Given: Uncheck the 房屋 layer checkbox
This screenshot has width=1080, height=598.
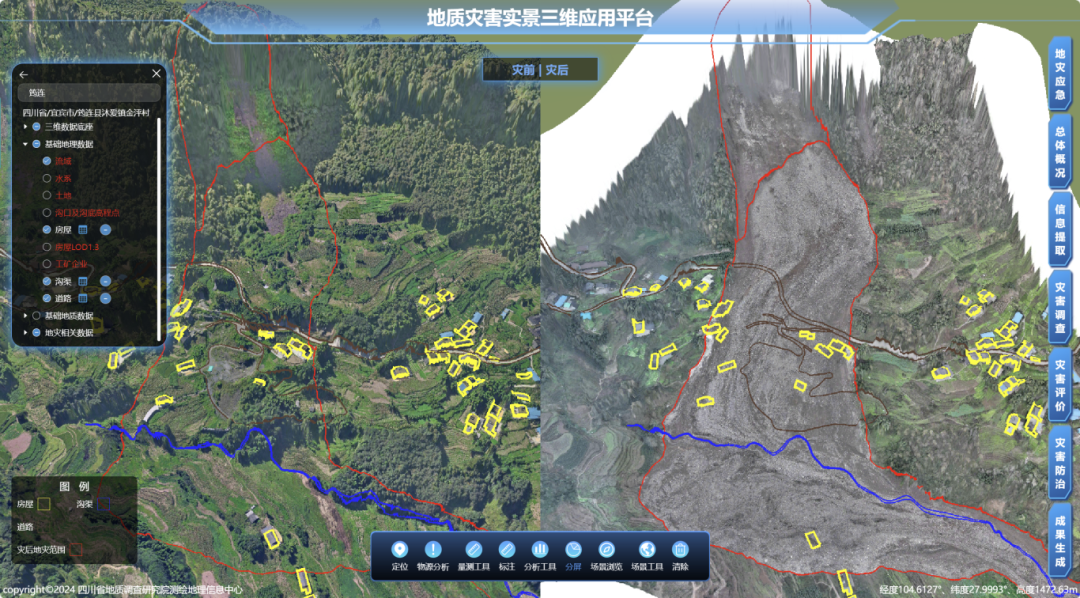Looking at the screenshot, I should tap(47, 229).
